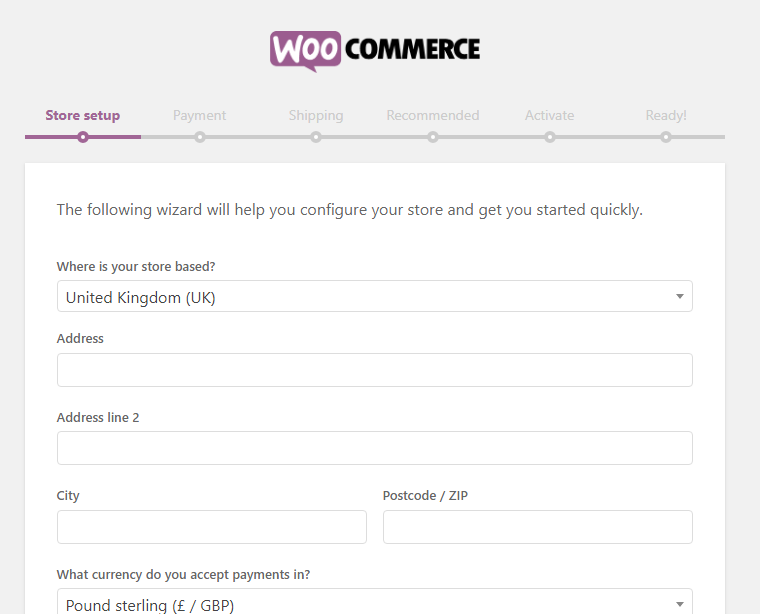Click the Postcode / ZIP field
Image resolution: width=760 pixels, height=614 pixels.
click(x=538, y=527)
